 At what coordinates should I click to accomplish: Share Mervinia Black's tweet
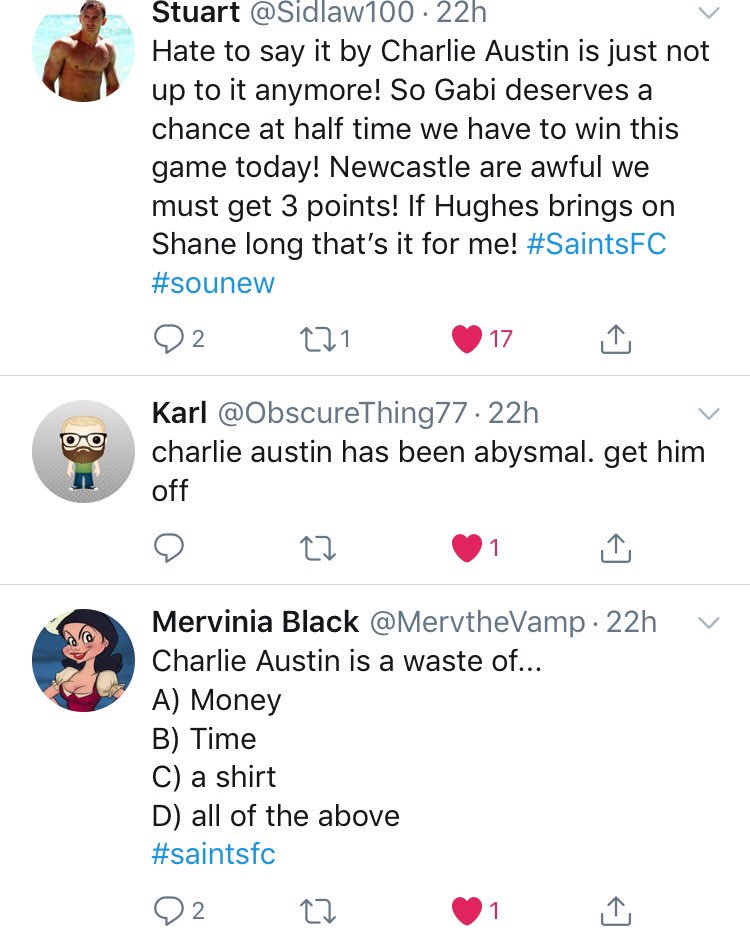[x=616, y=911]
